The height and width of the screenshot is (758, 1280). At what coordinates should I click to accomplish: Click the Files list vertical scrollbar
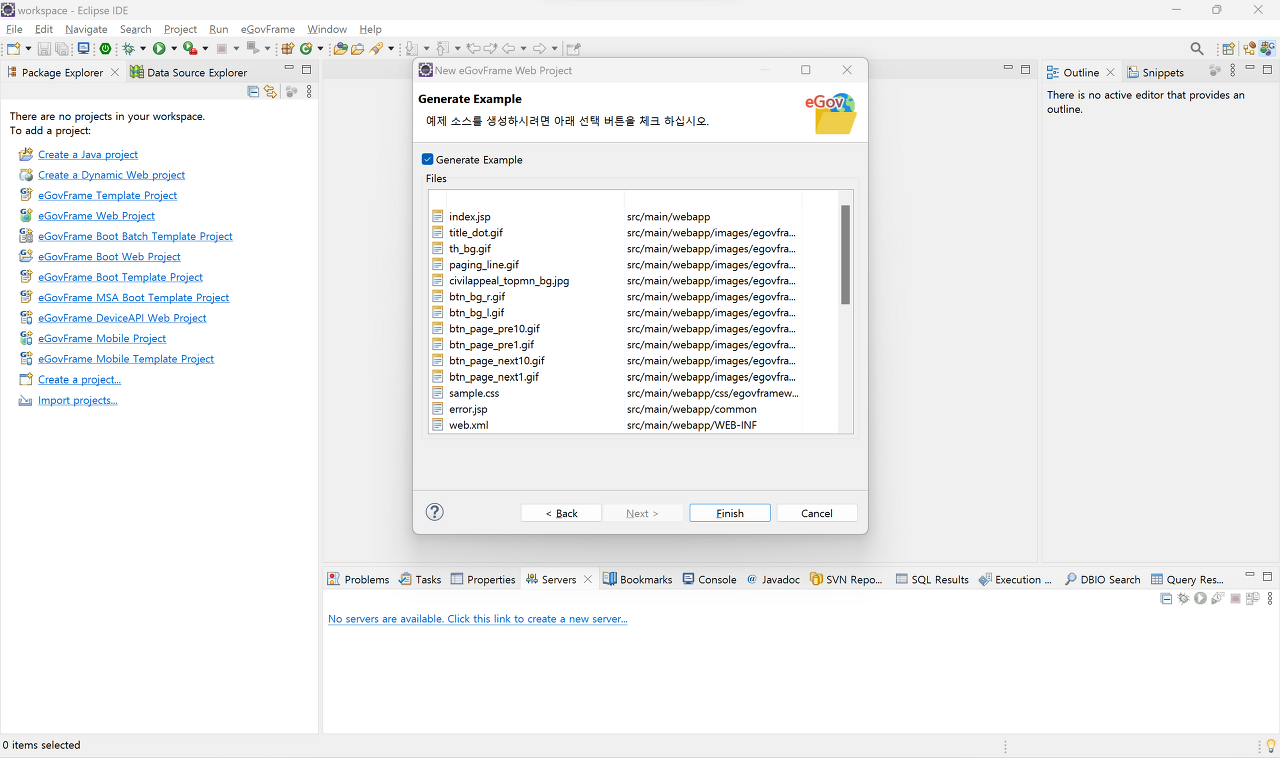(x=845, y=255)
